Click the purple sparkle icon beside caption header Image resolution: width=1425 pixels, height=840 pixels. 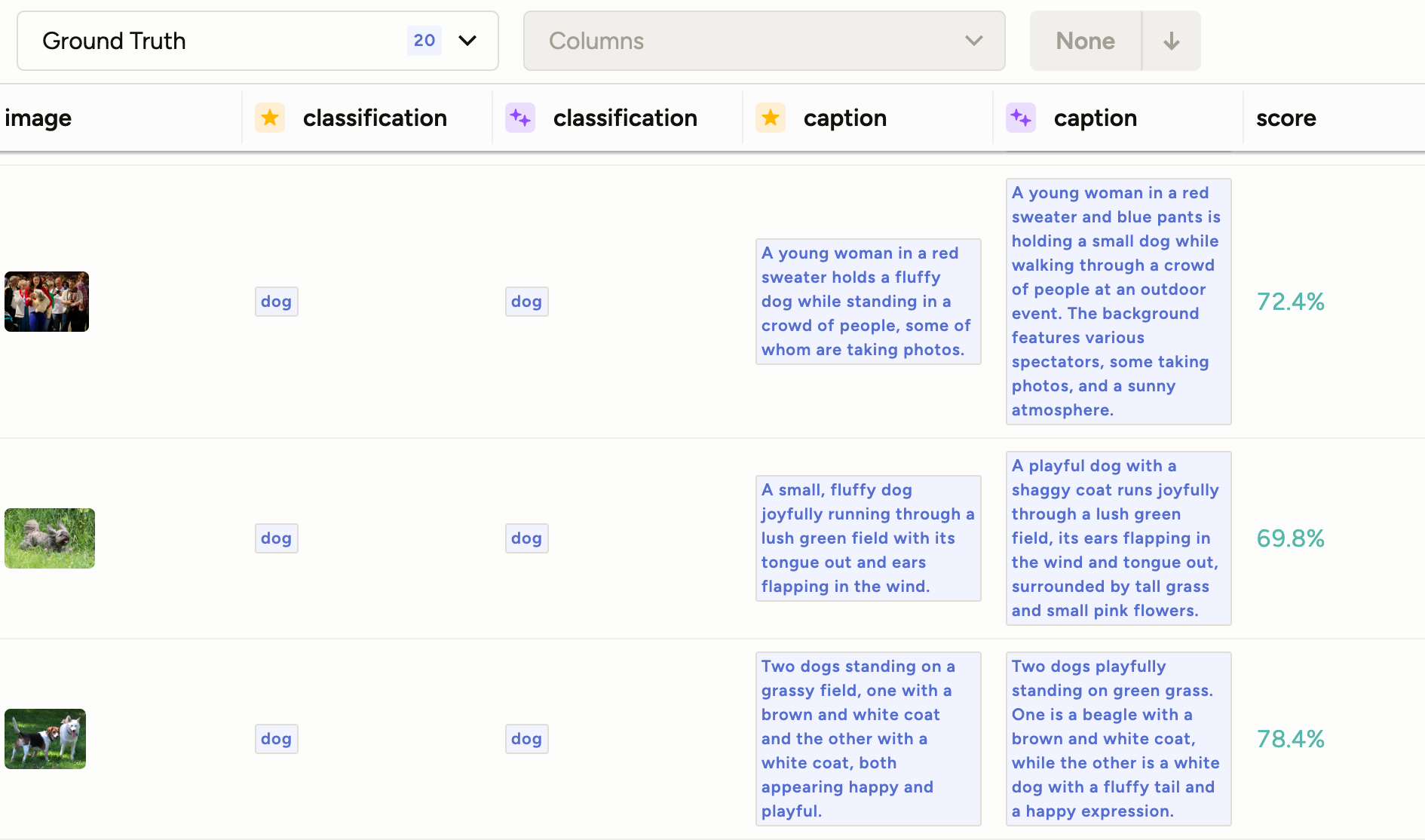(x=1021, y=118)
